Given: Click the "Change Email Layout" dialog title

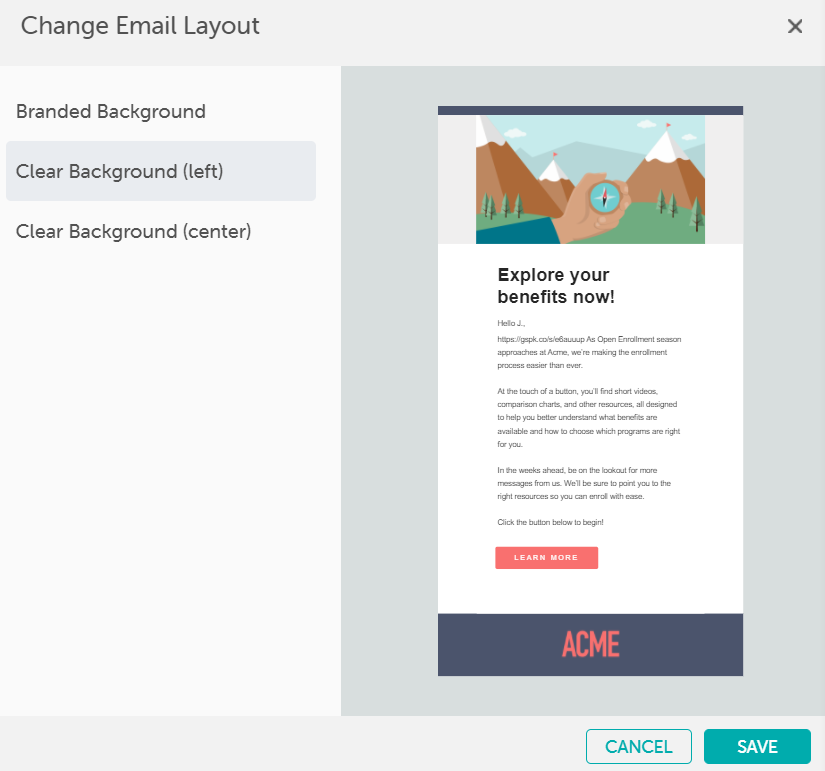Looking at the screenshot, I should tap(140, 26).
